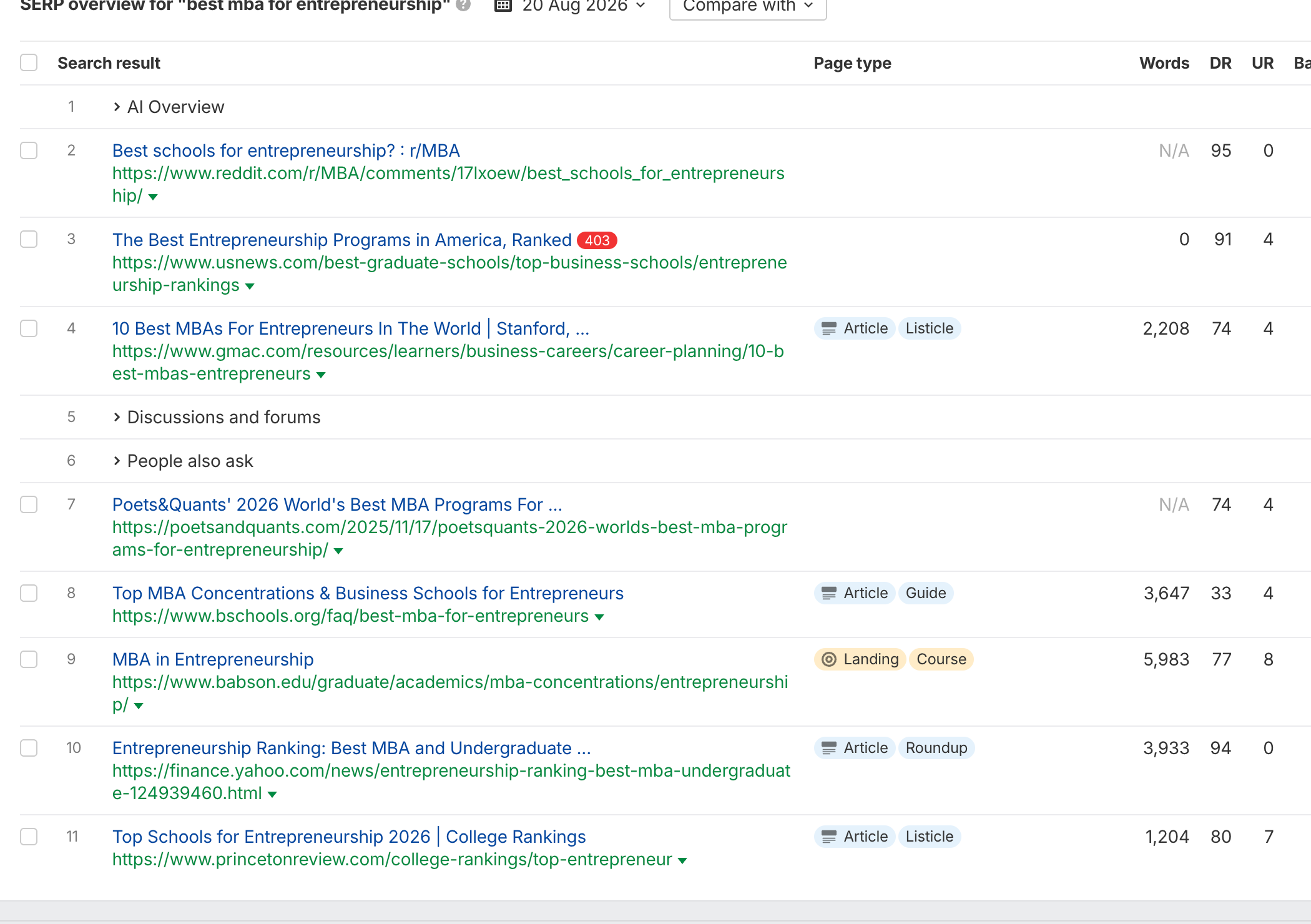
Task: Open 'MBA in Entrepreneurship' title link
Action: [213, 659]
